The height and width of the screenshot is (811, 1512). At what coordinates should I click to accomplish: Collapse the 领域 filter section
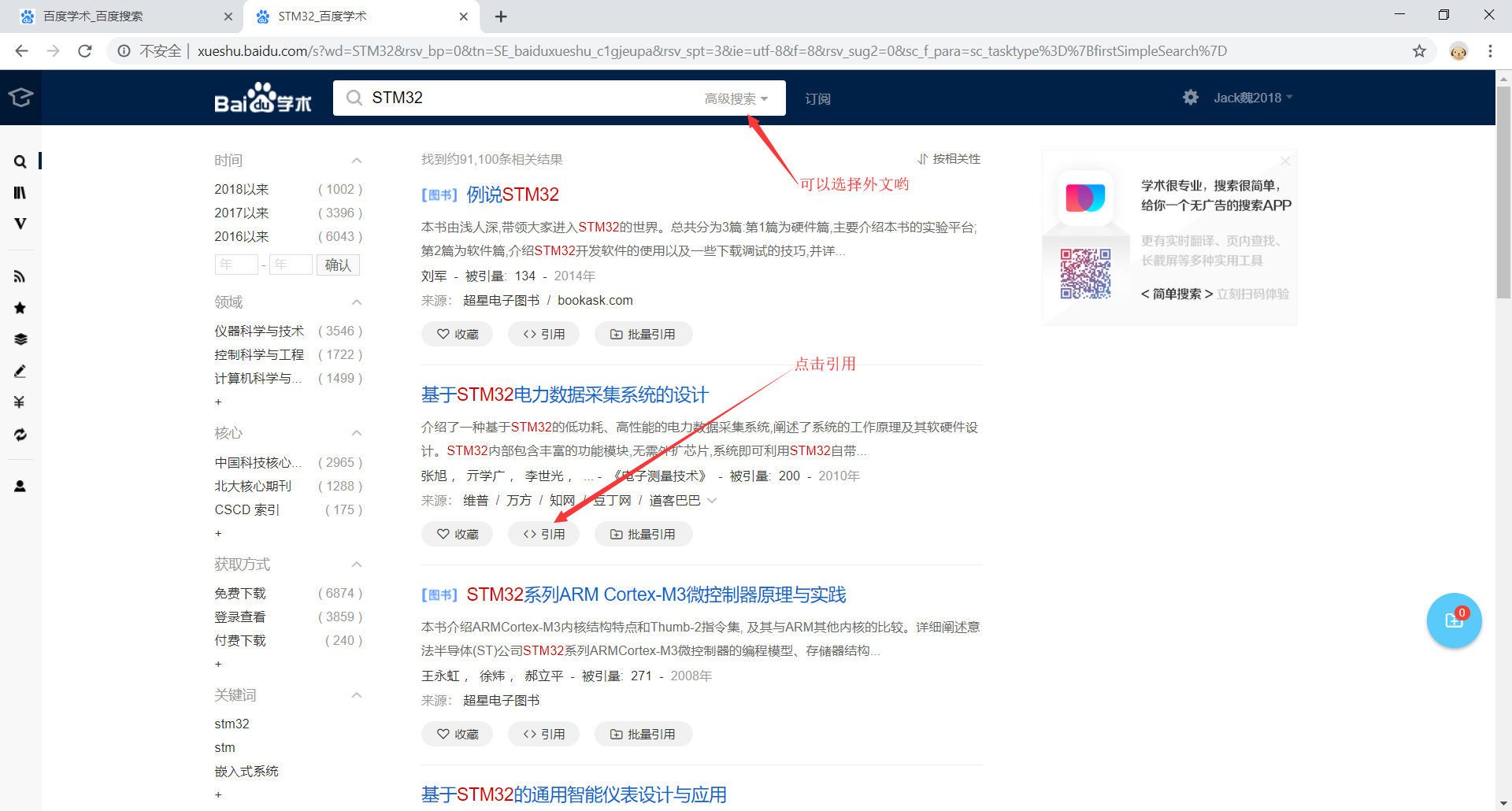[x=357, y=302]
